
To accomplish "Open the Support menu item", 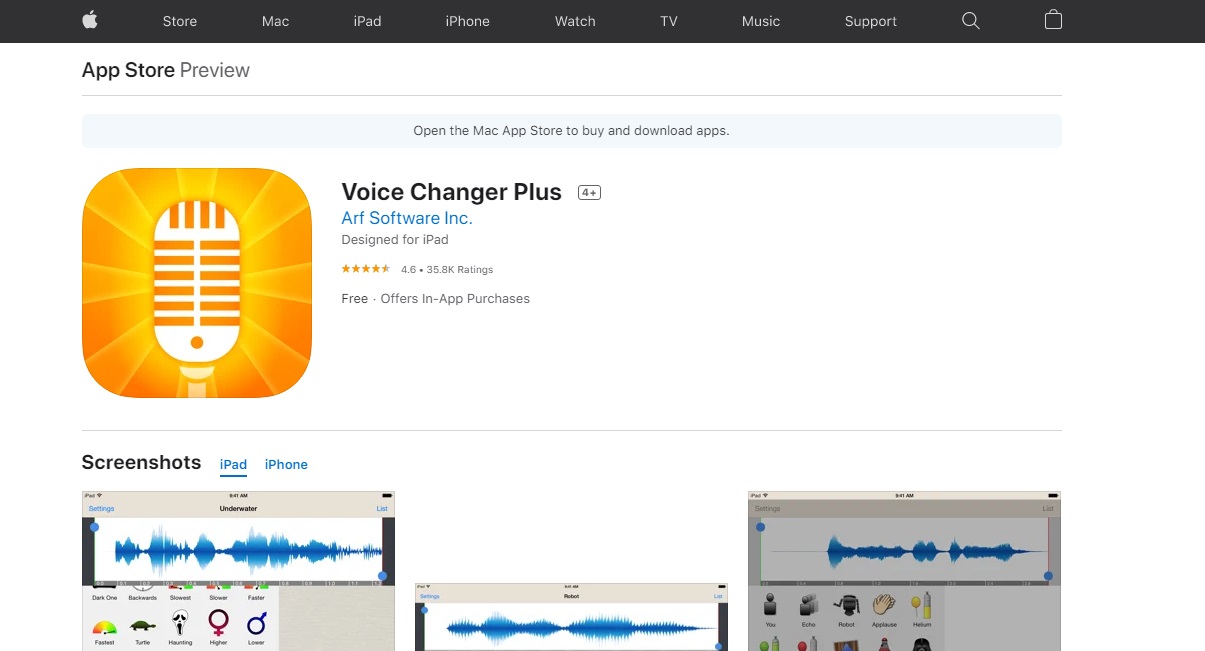I will pos(870,21).
